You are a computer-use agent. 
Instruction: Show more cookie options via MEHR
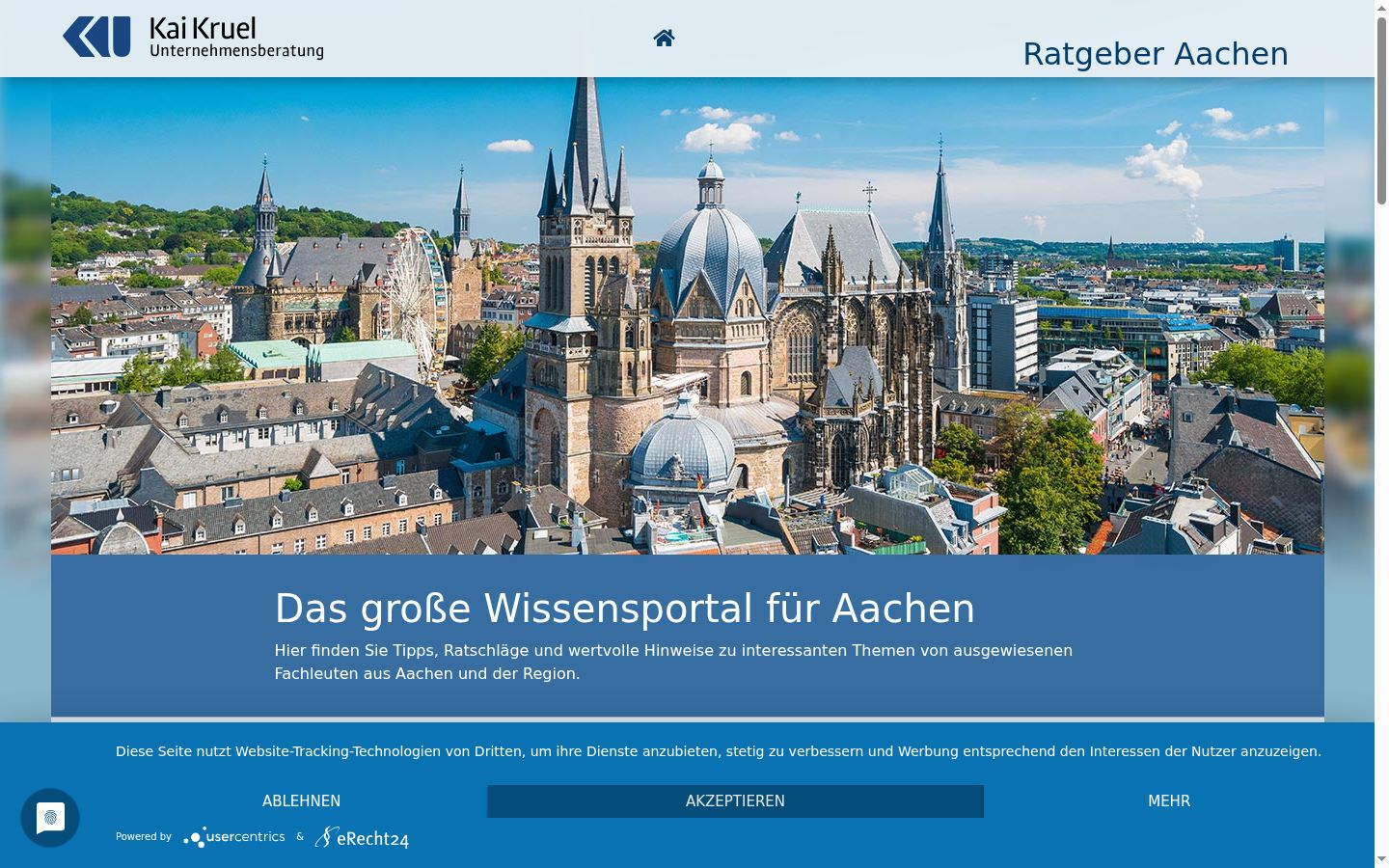click(x=1169, y=801)
